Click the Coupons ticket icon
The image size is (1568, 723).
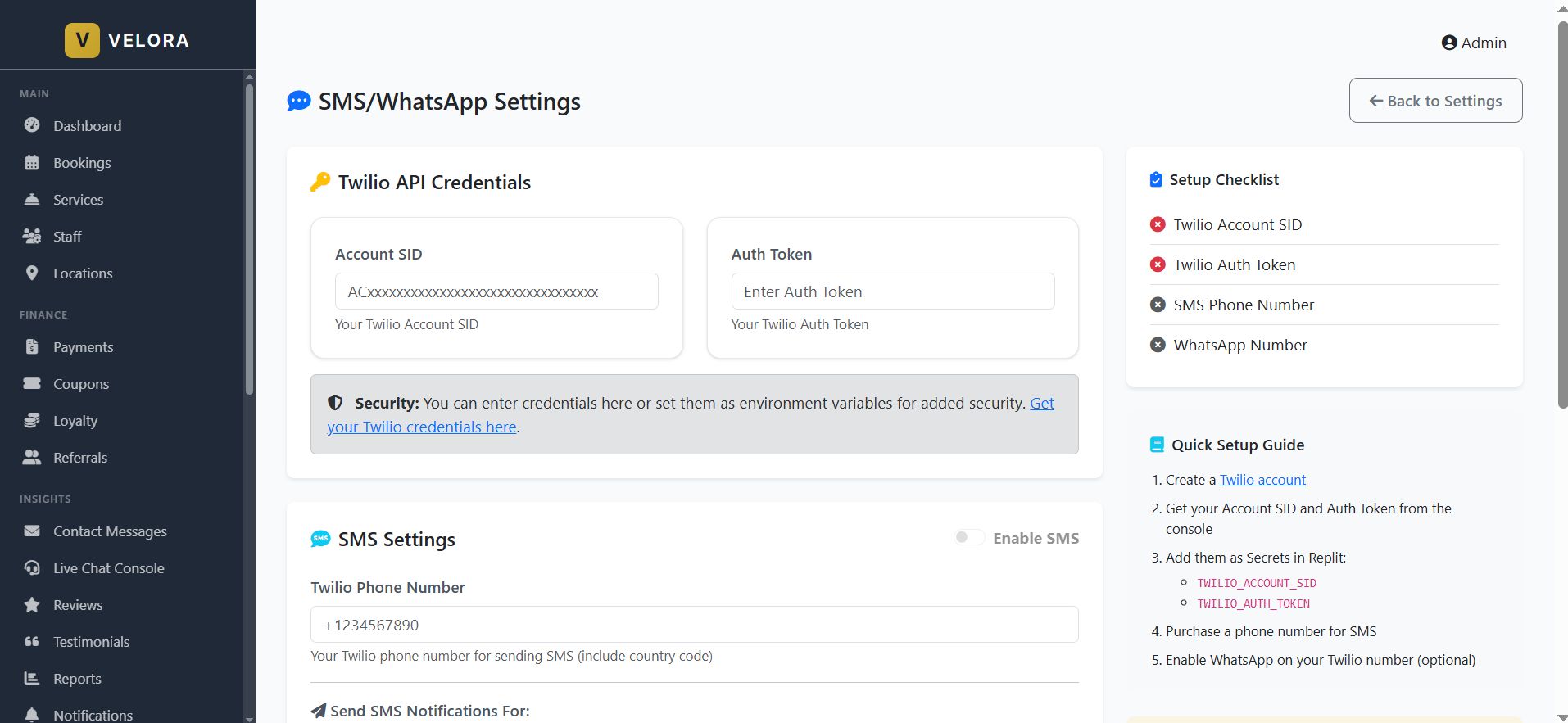pos(32,383)
